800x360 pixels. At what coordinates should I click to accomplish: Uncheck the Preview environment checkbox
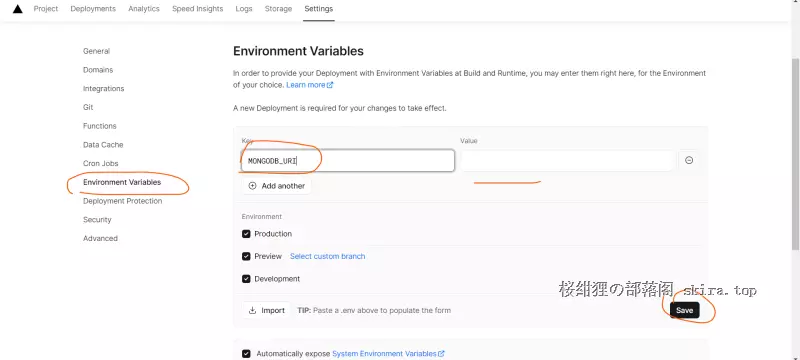(x=246, y=256)
